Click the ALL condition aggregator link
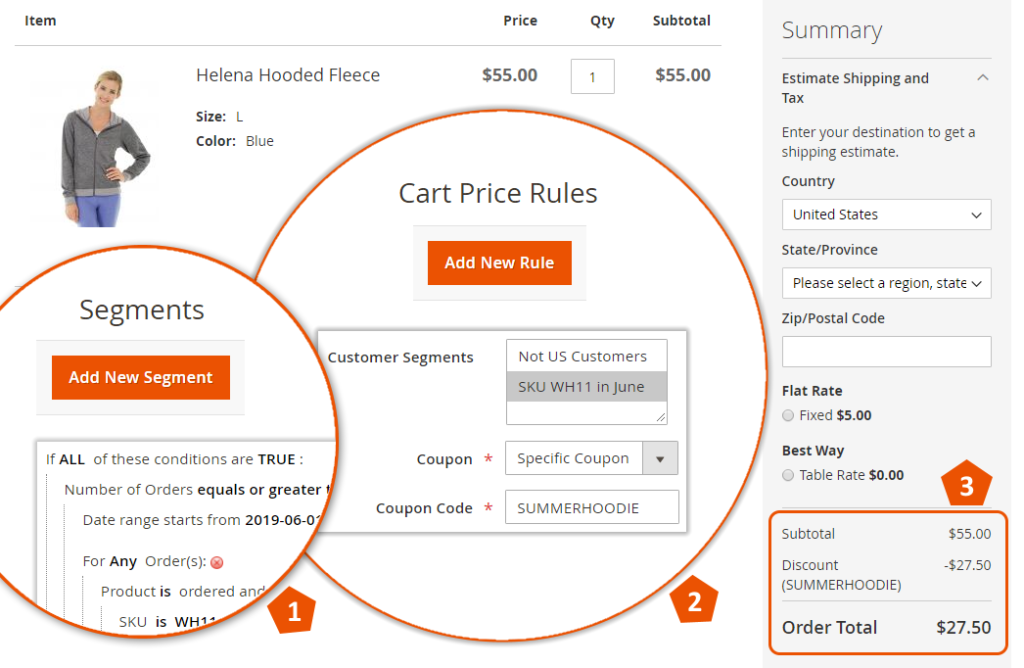The width and height of the screenshot is (1024, 668). [72, 459]
